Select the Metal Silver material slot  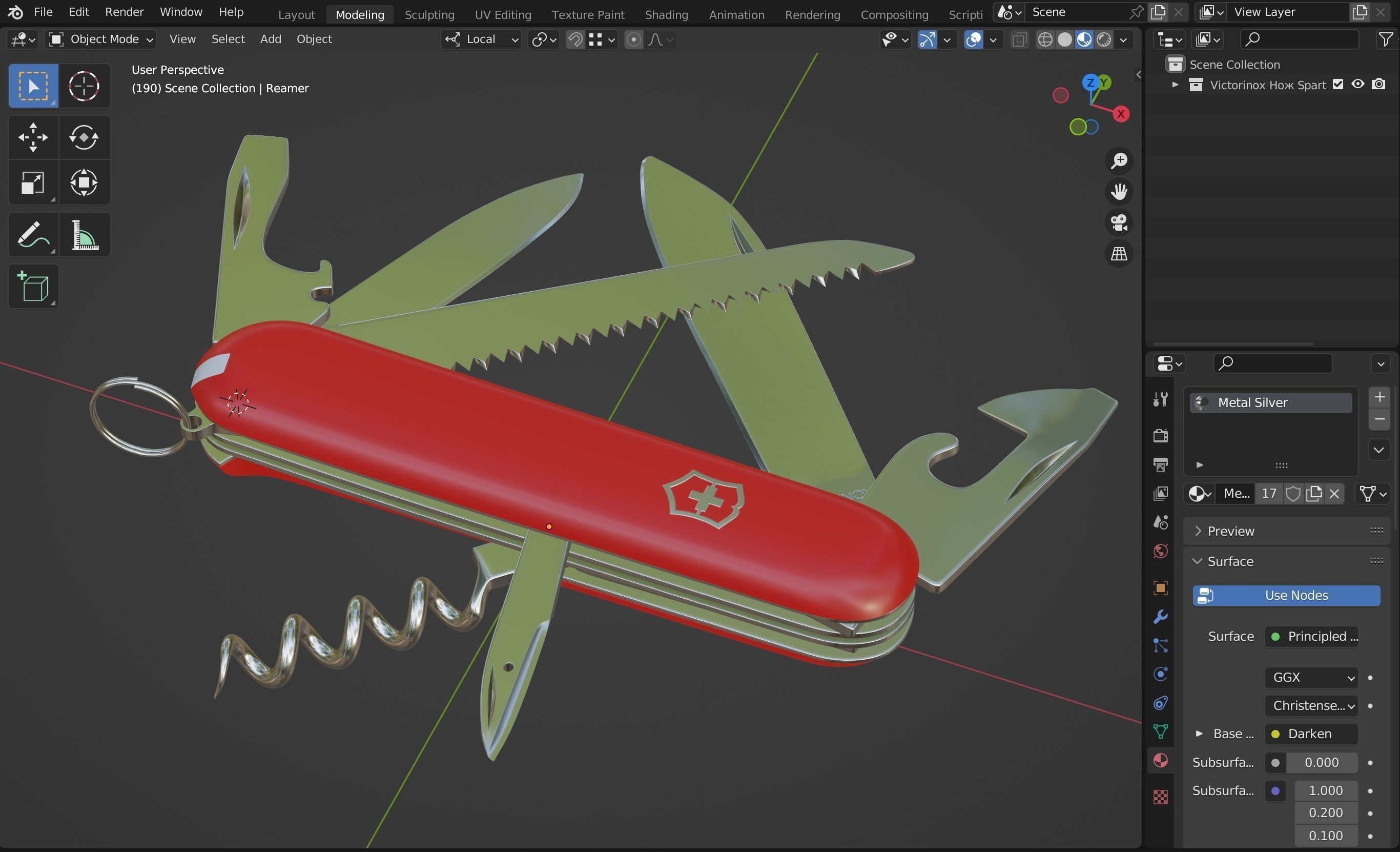click(x=1271, y=402)
